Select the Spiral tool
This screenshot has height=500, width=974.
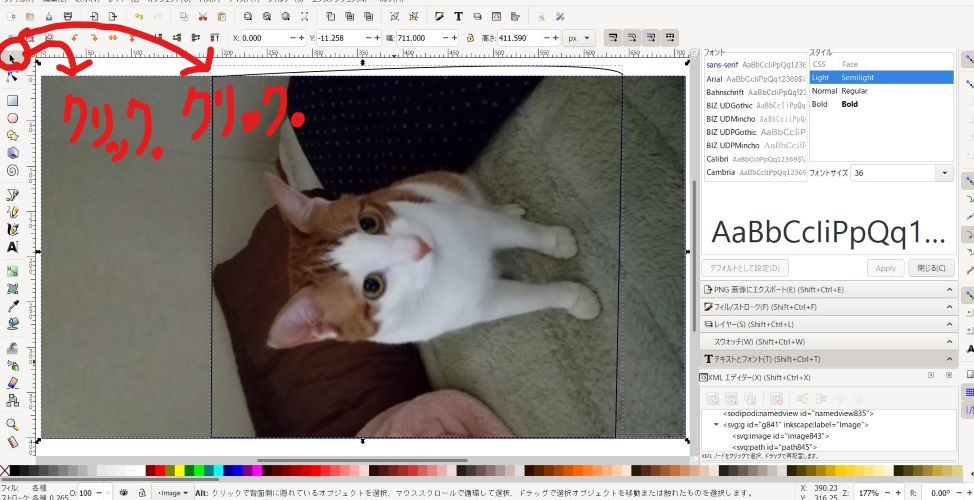12,170
